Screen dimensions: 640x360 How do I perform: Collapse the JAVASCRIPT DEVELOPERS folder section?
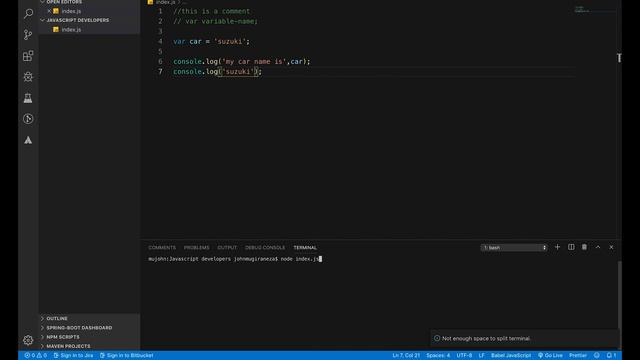point(78,20)
